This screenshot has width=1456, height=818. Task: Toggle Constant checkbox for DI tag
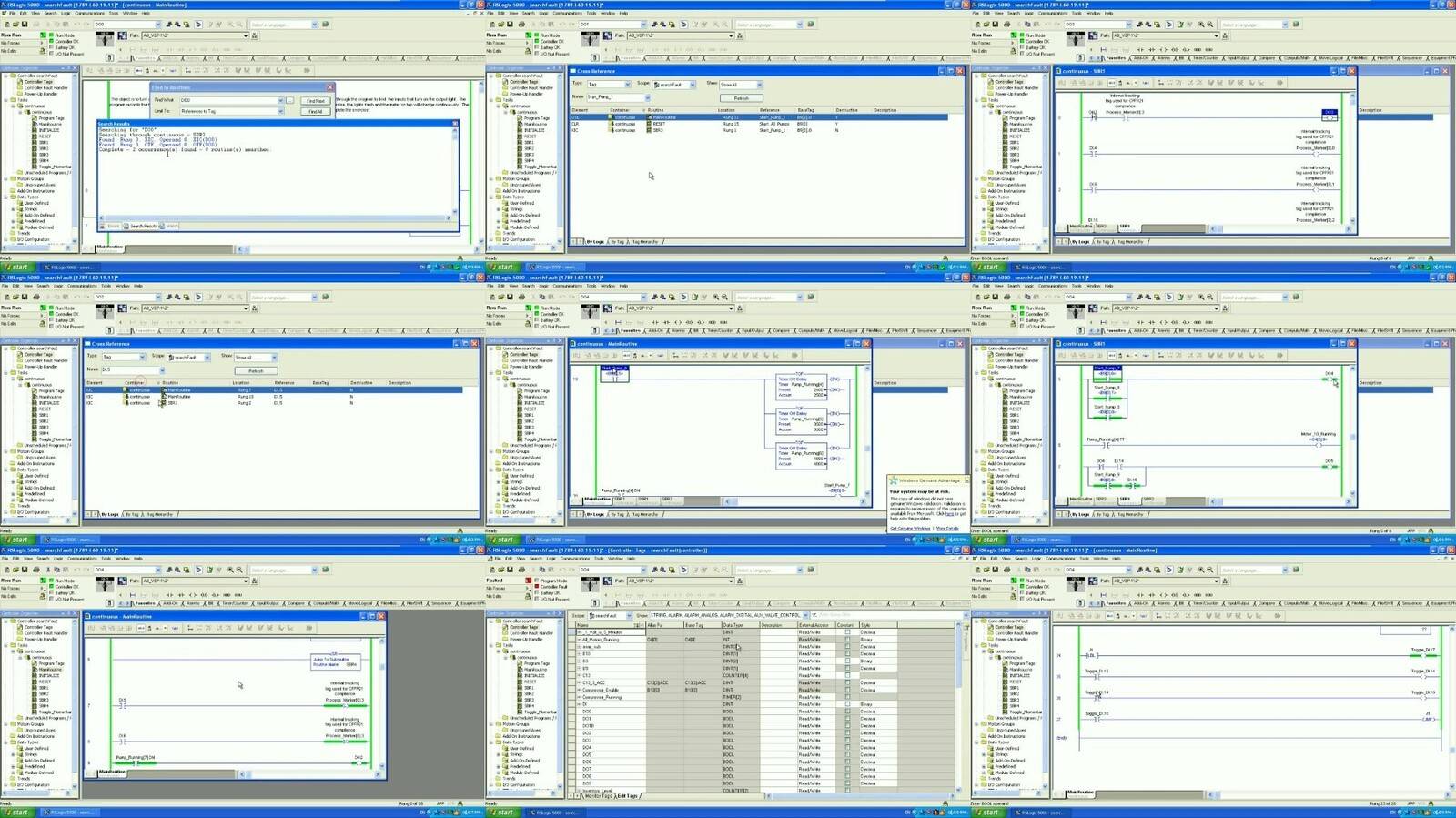[847, 704]
